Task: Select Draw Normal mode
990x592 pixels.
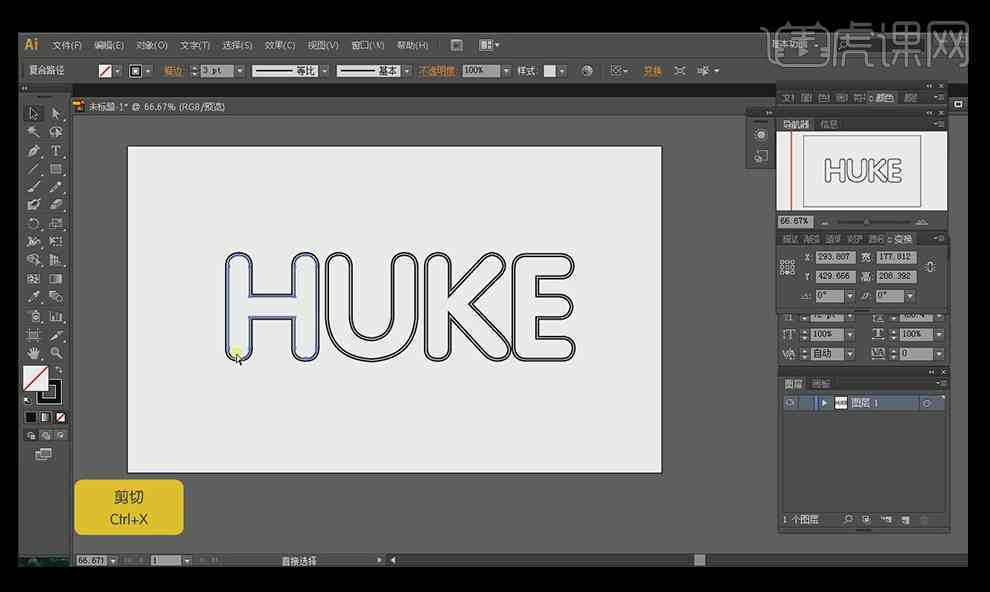Action: 31,435
